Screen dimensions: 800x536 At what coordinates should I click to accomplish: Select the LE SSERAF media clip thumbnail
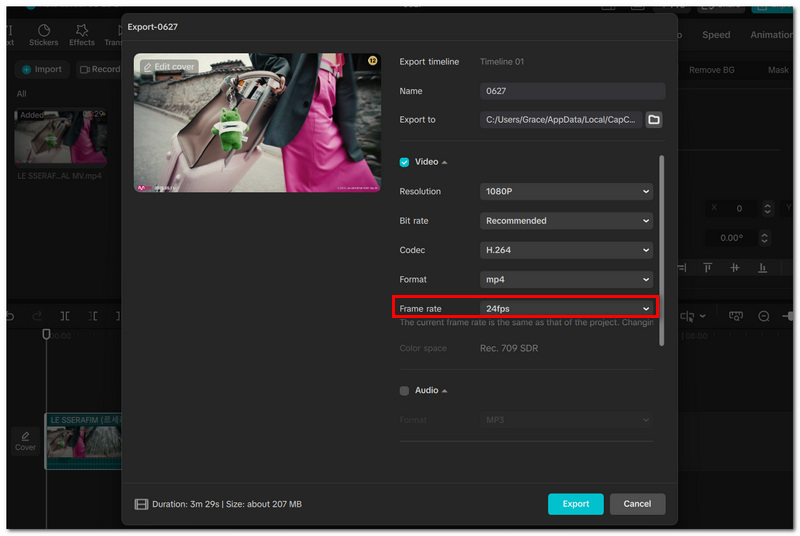(x=61, y=137)
